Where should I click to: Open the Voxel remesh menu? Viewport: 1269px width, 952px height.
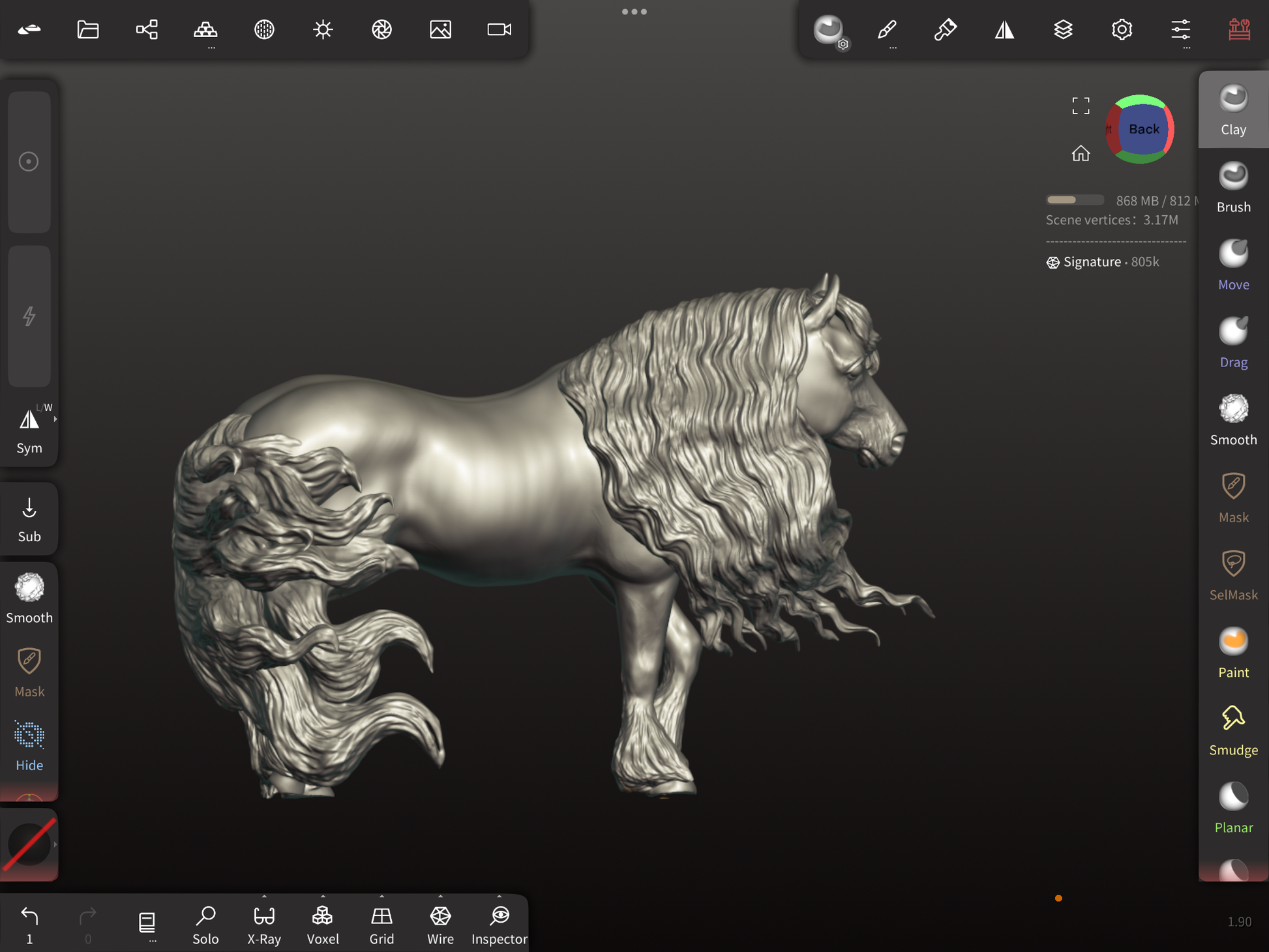323,924
